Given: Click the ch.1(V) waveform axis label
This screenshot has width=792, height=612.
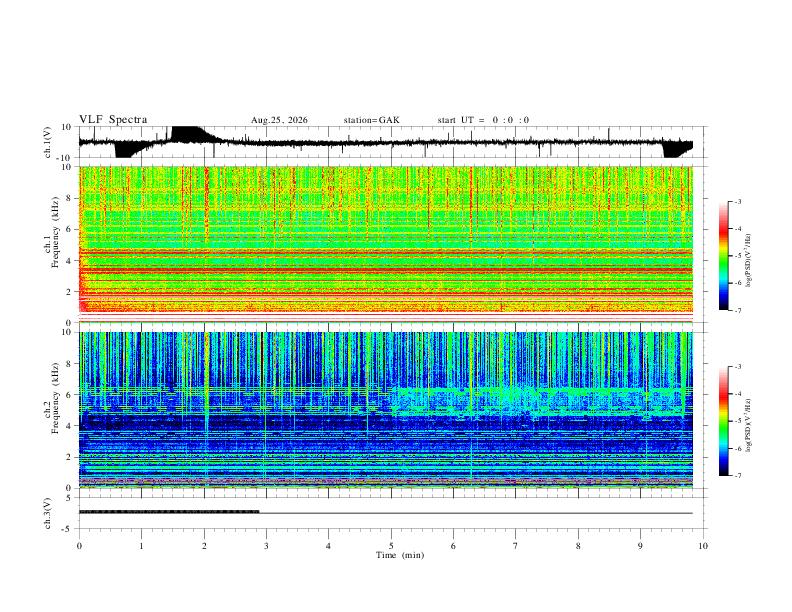Looking at the screenshot, I should (x=48, y=142).
